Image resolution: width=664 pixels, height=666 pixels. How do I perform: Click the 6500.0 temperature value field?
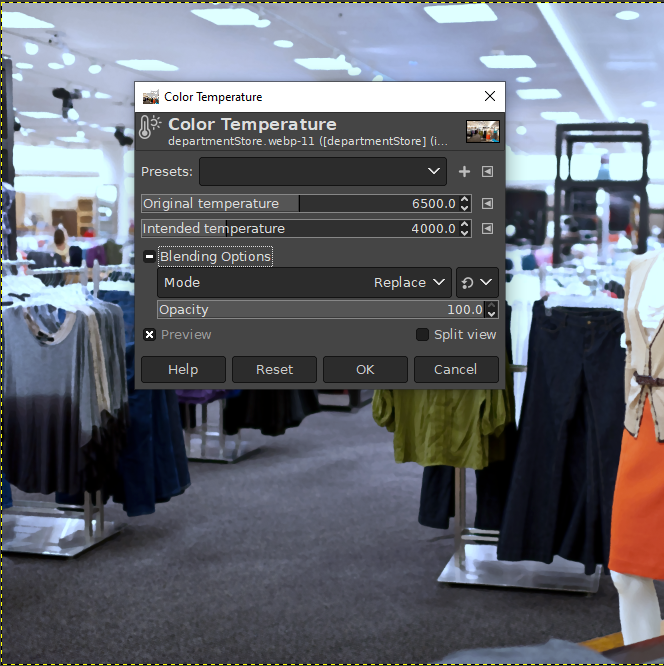[x=434, y=203]
